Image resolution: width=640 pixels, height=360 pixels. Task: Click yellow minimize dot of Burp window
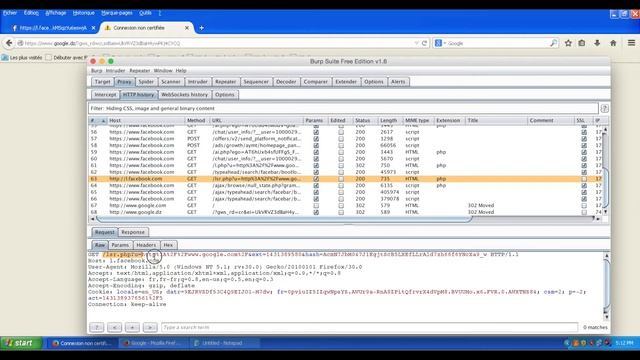(x=102, y=61)
